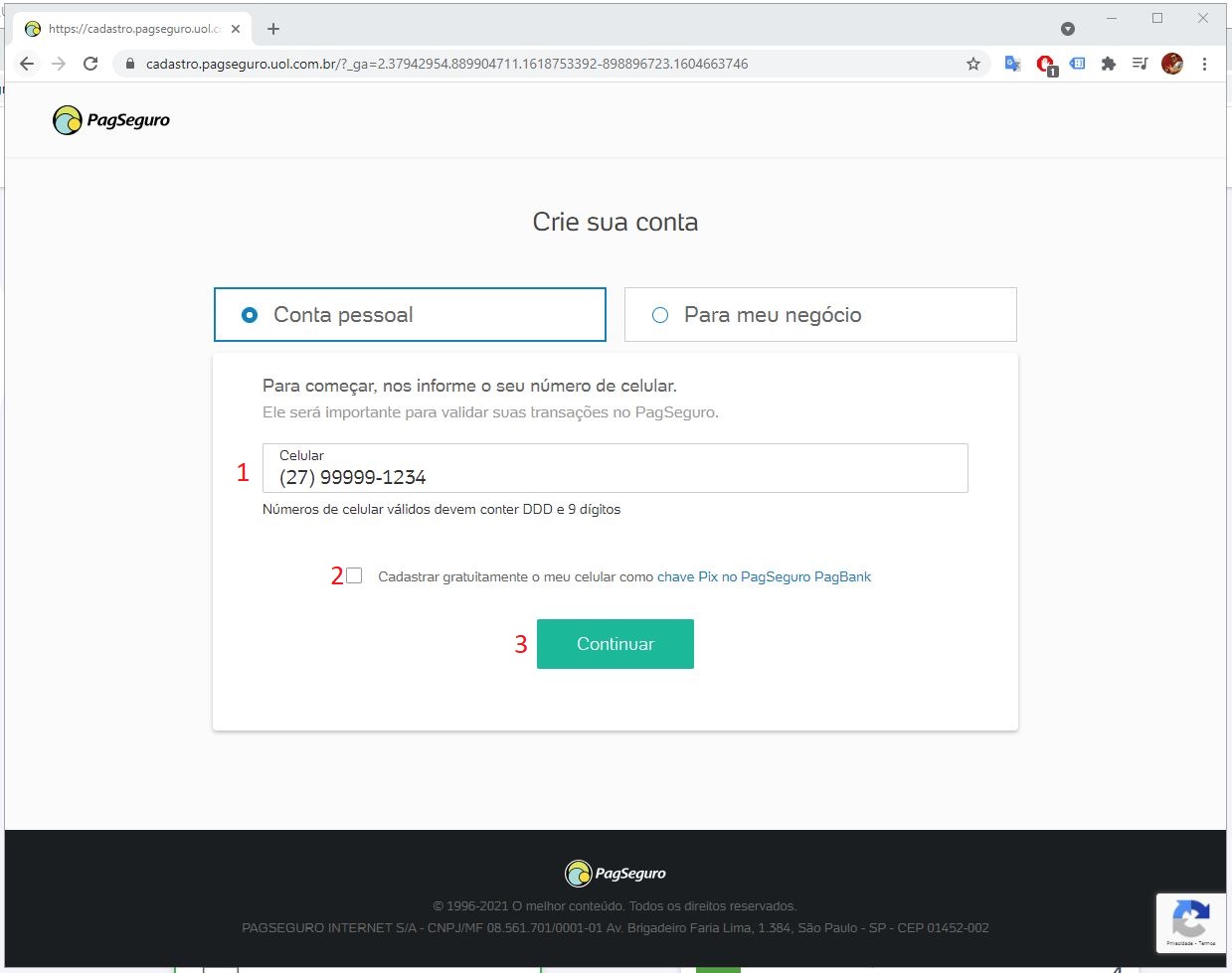Click the 'Crie sua conta' heading
Viewport: 1232px width, 973px height.
click(x=616, y=222)
